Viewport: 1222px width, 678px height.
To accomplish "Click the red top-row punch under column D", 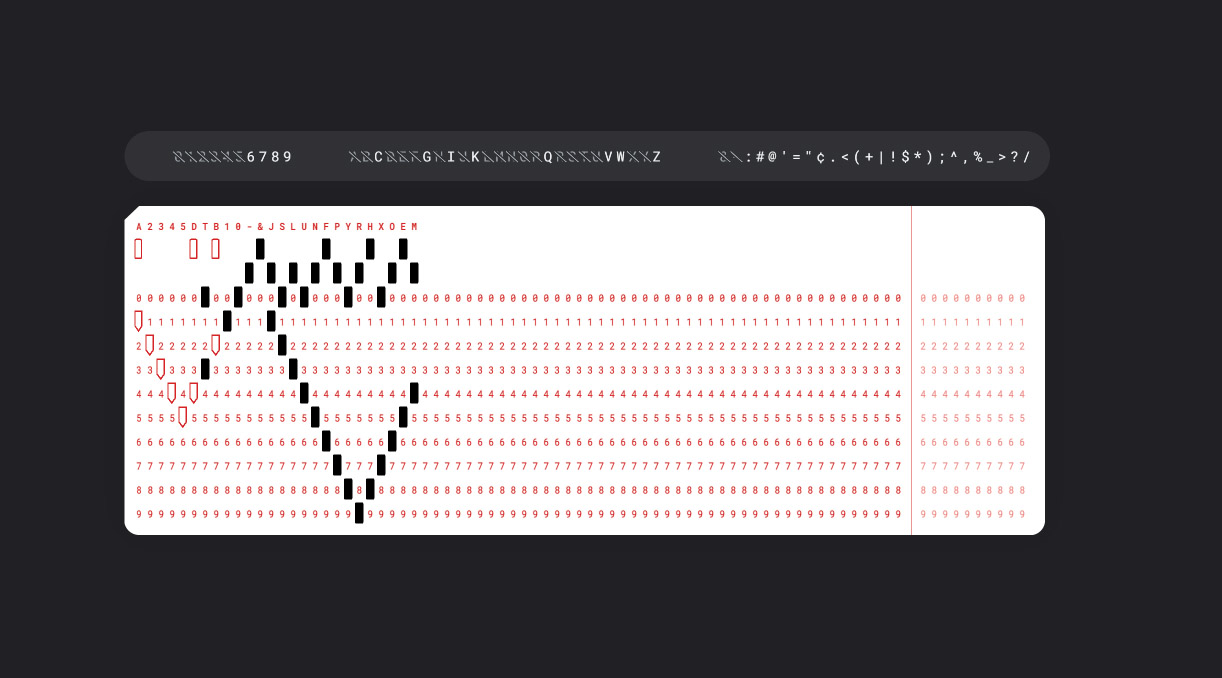I will 194,249.
